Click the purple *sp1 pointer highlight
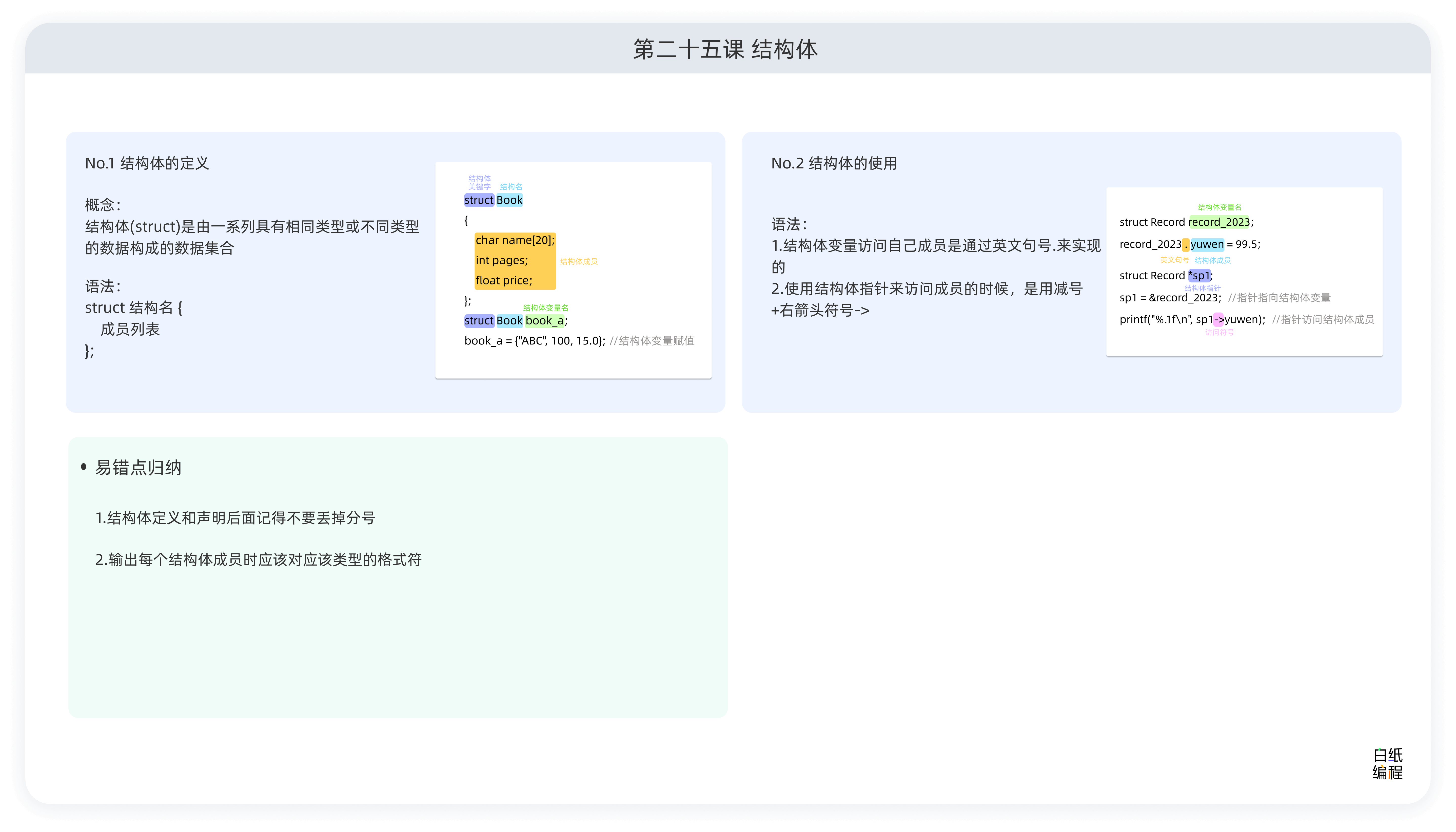Image resolution: width=1456 pixels, height=832 pixels. pyautogui.click(x=1199, y=275)
